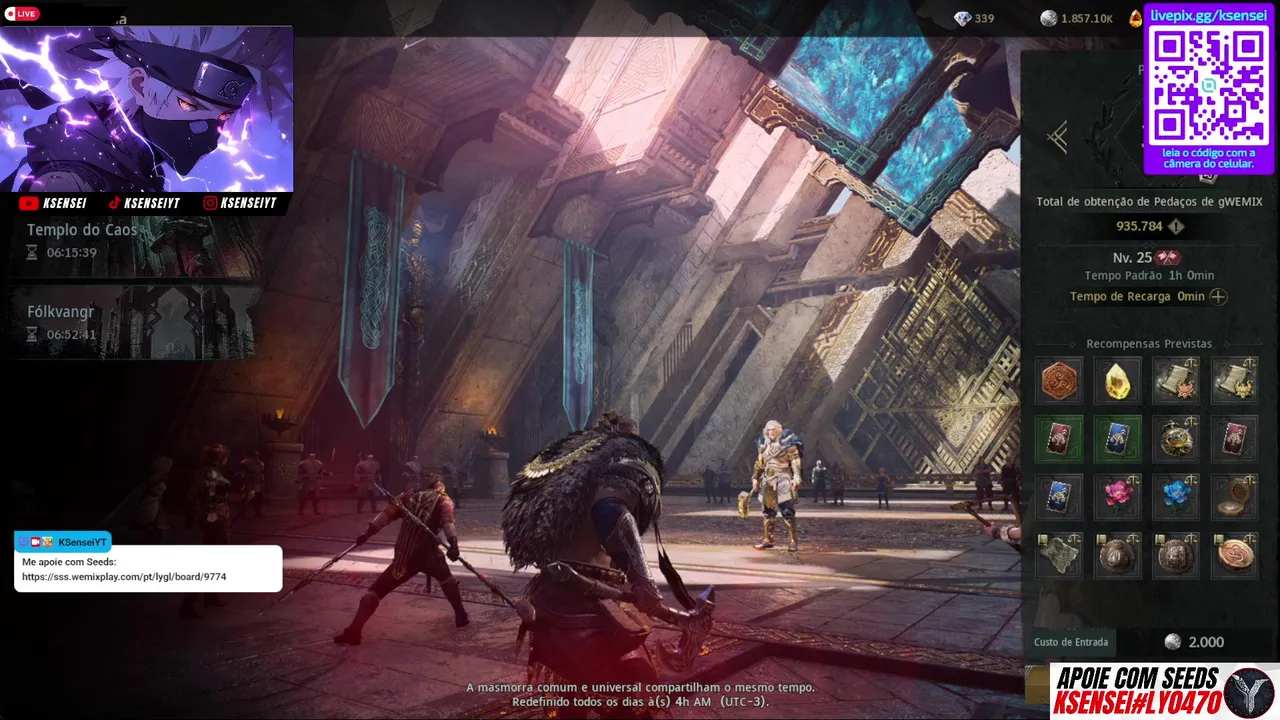The height and width of the screenshot is (720, 1280).
Task: Select the blue flower reward
Action: (1176, 497)
